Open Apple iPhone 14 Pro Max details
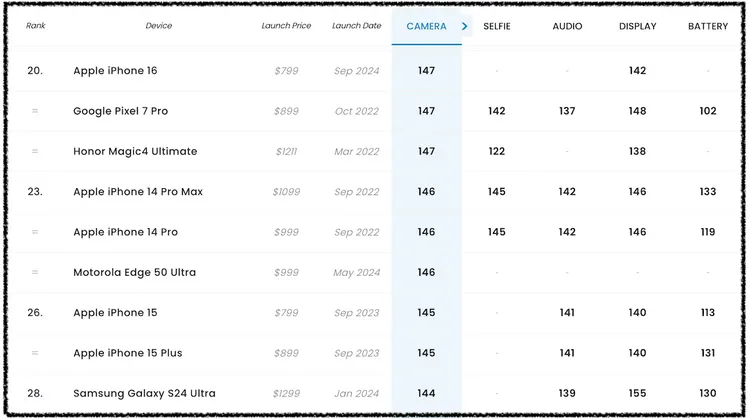The height and width of the screenshot is (419, 750). click(x=138, y=192)
